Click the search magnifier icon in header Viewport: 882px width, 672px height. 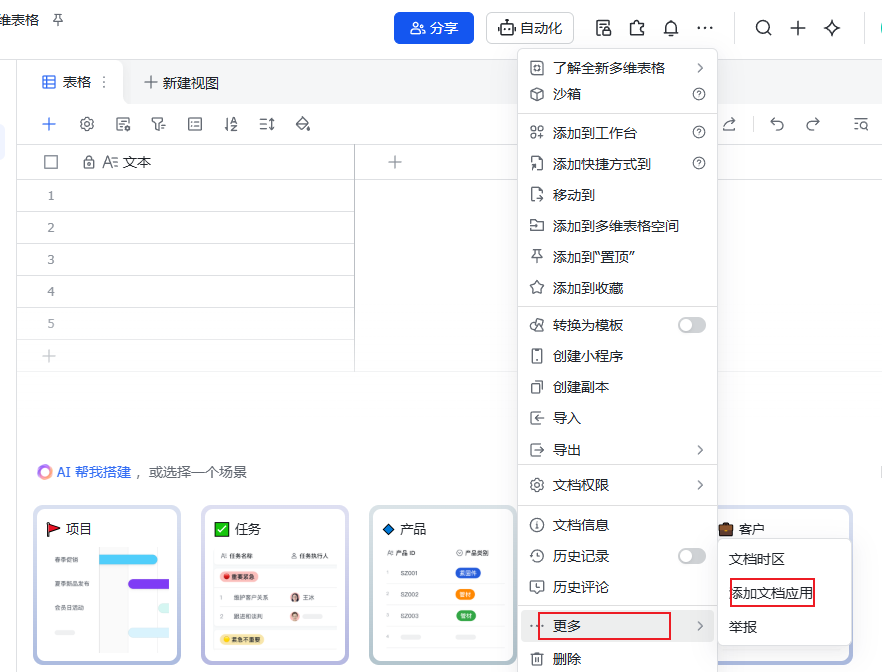tap(763, 28)
